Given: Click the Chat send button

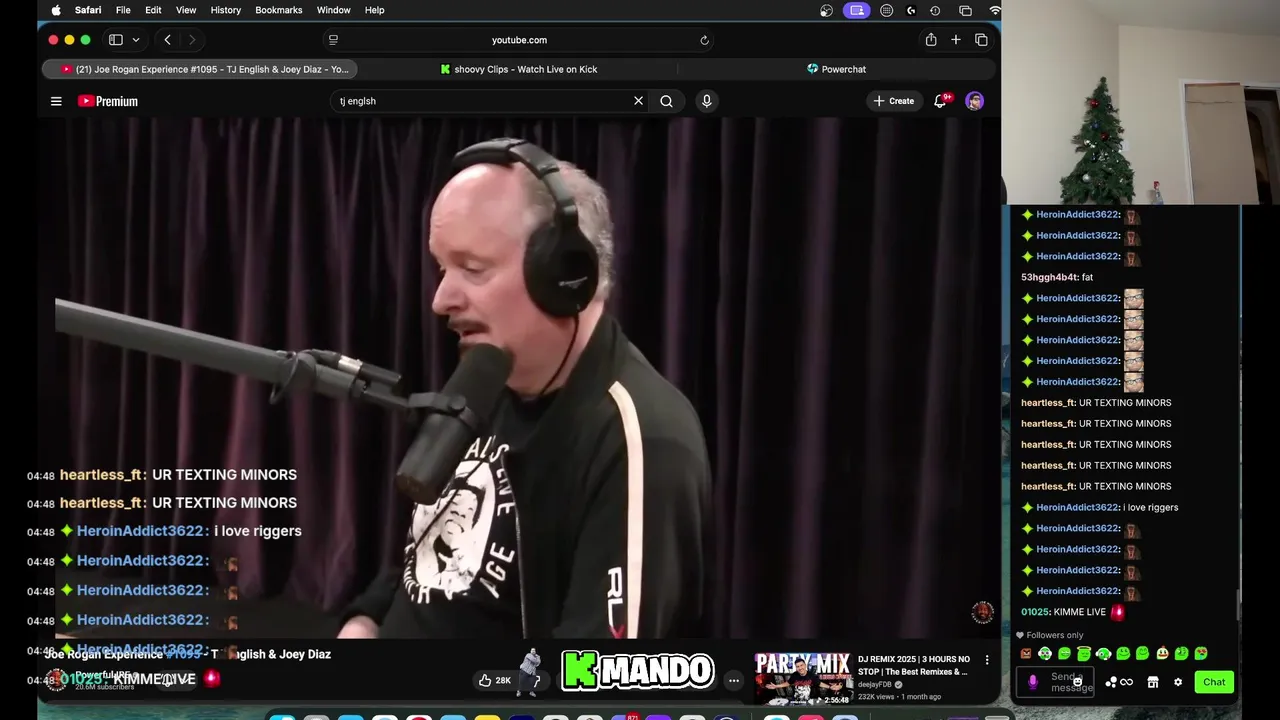Looking at the screenshot, I should click(x=1214, y=682).
